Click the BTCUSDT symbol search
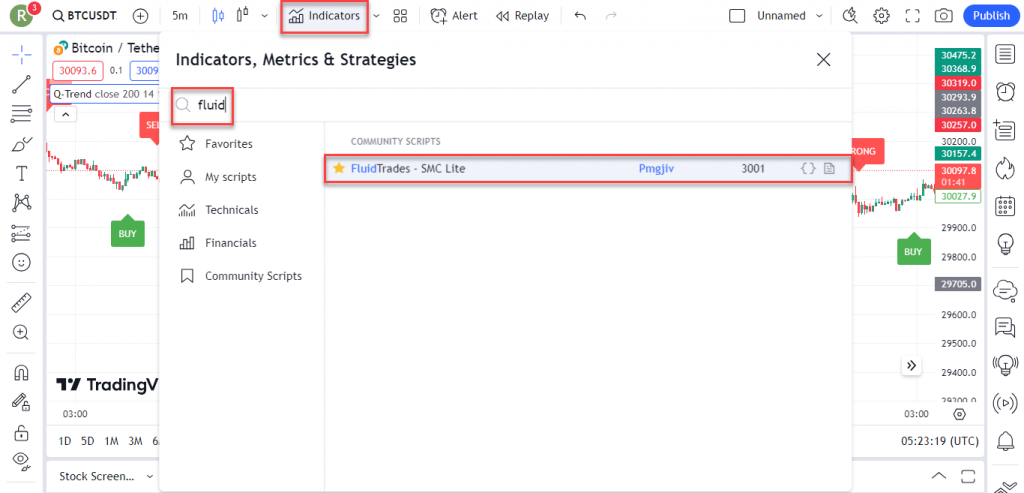This screenshot has height=493, width=1024. (x=87, y=16)
